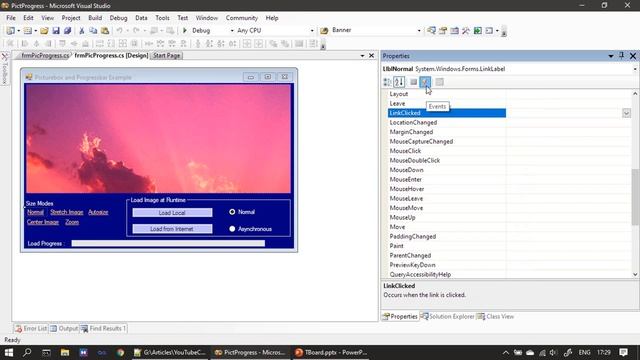Show the Categorized view in Properties
Screen dimensions: 640x360
click(x=387, y=82)
